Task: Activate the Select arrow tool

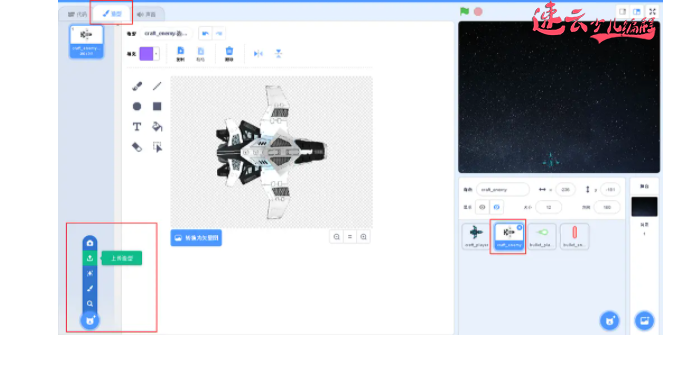Action: pos(157,147)
